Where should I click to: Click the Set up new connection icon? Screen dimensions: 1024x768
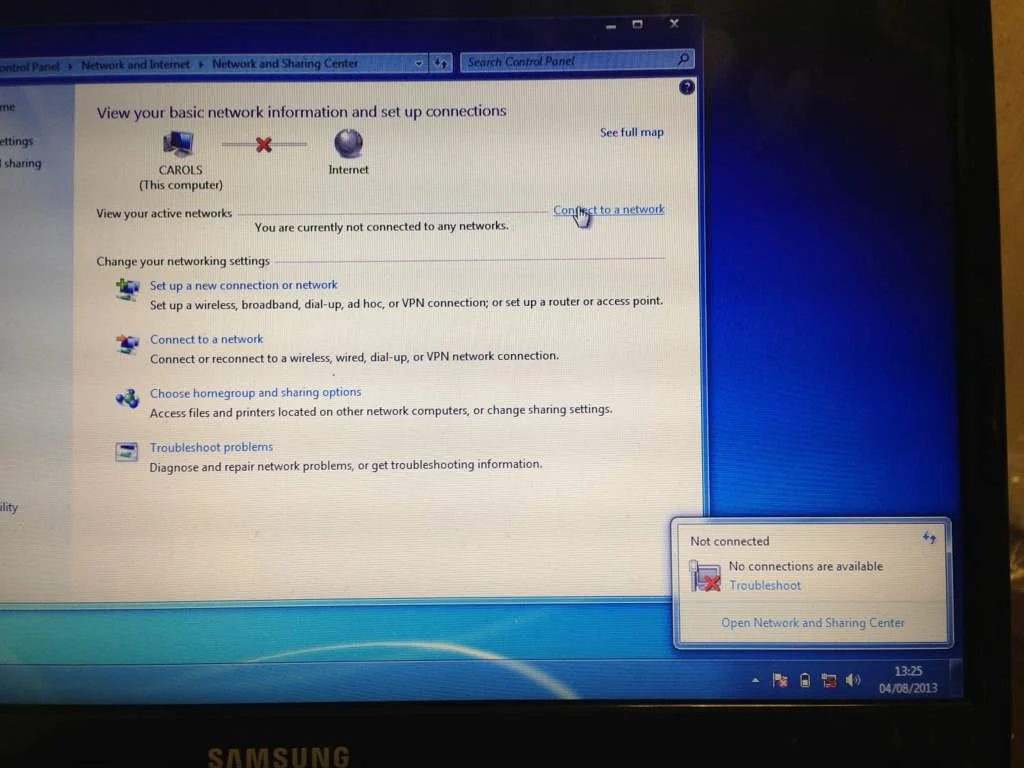127,289
